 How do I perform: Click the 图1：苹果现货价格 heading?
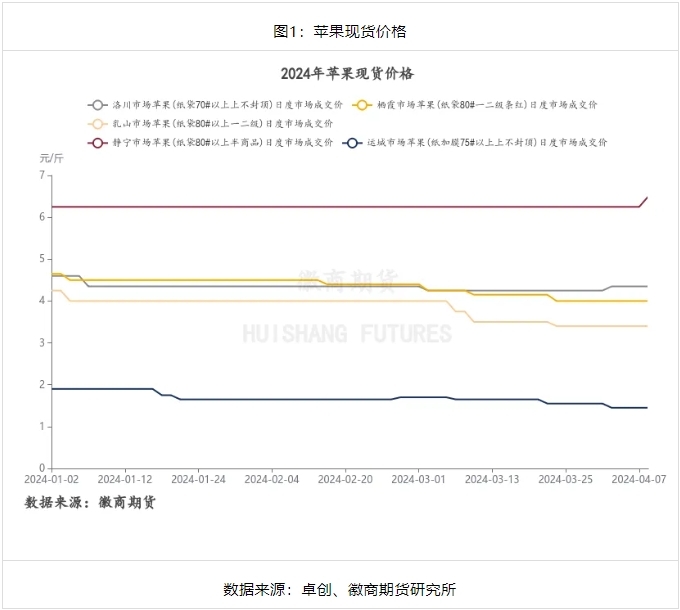click(x=340, y=31)
